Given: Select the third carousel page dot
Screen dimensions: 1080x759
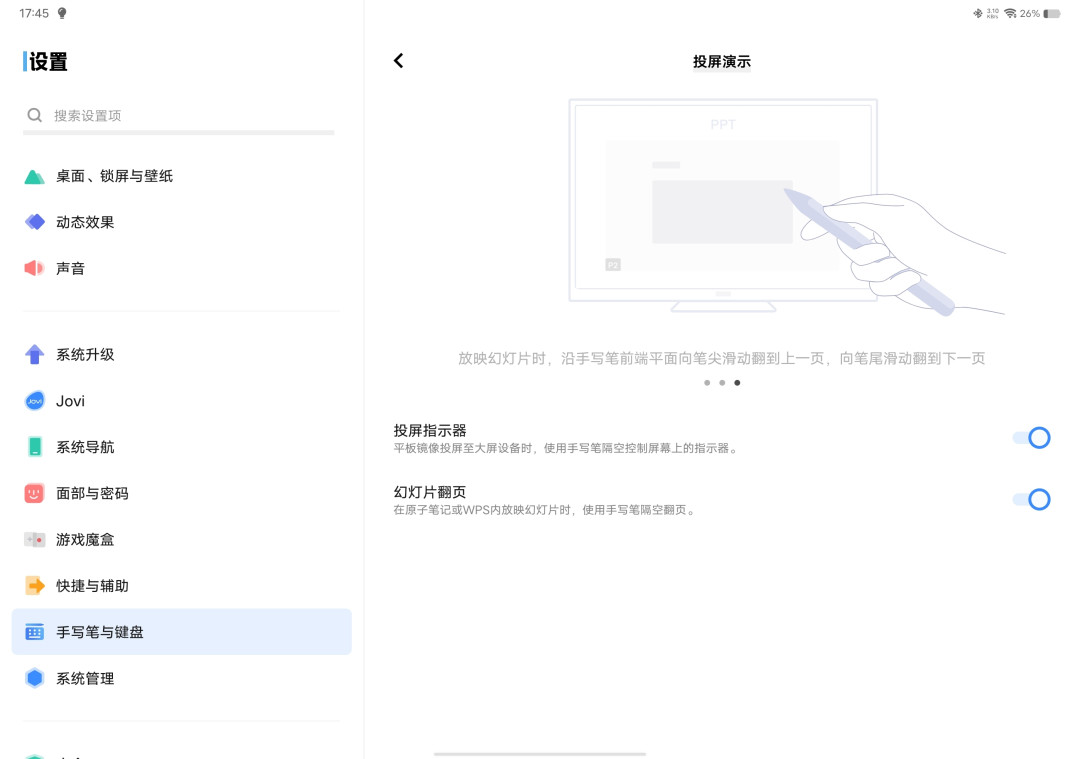Looking at the screenshot, I should tap(737, 383).
